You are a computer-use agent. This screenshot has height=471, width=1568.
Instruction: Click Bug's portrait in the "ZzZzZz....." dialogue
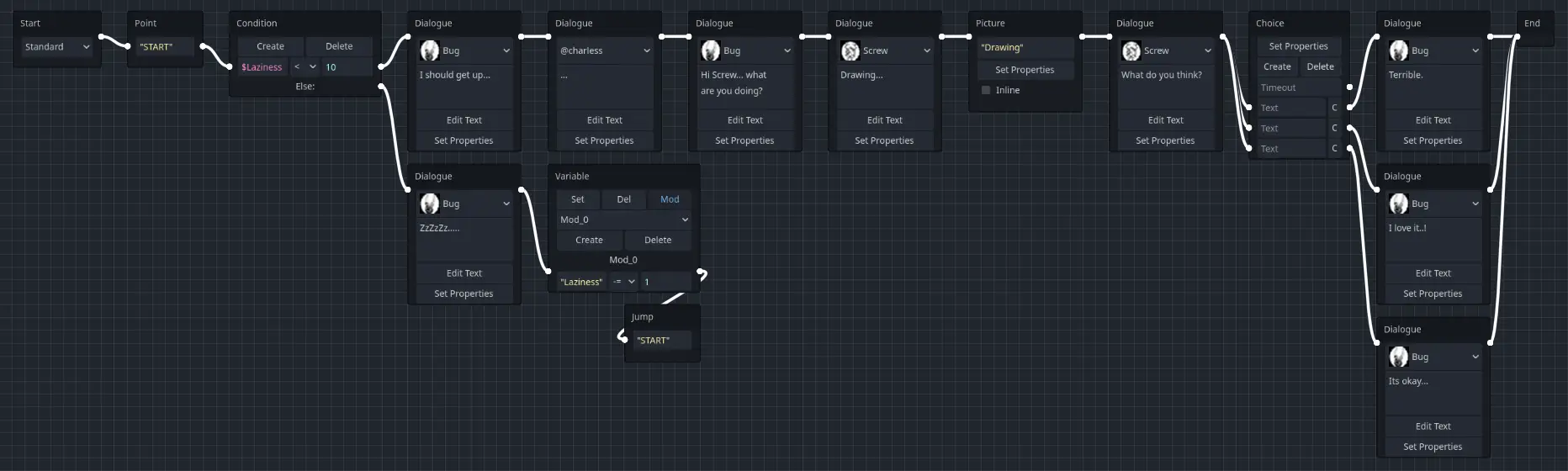430,204
